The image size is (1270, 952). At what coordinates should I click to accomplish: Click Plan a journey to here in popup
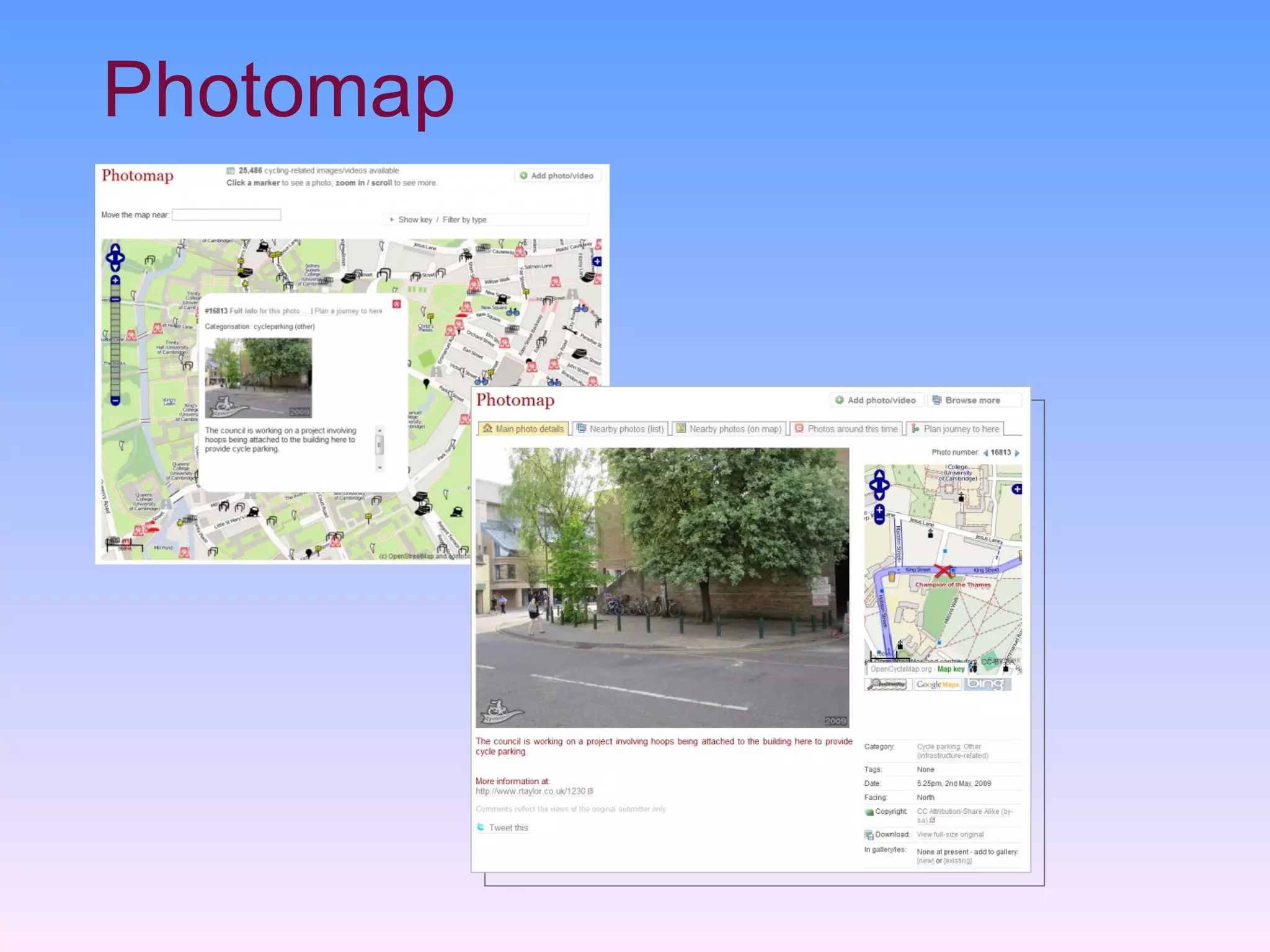coord(349,311)
